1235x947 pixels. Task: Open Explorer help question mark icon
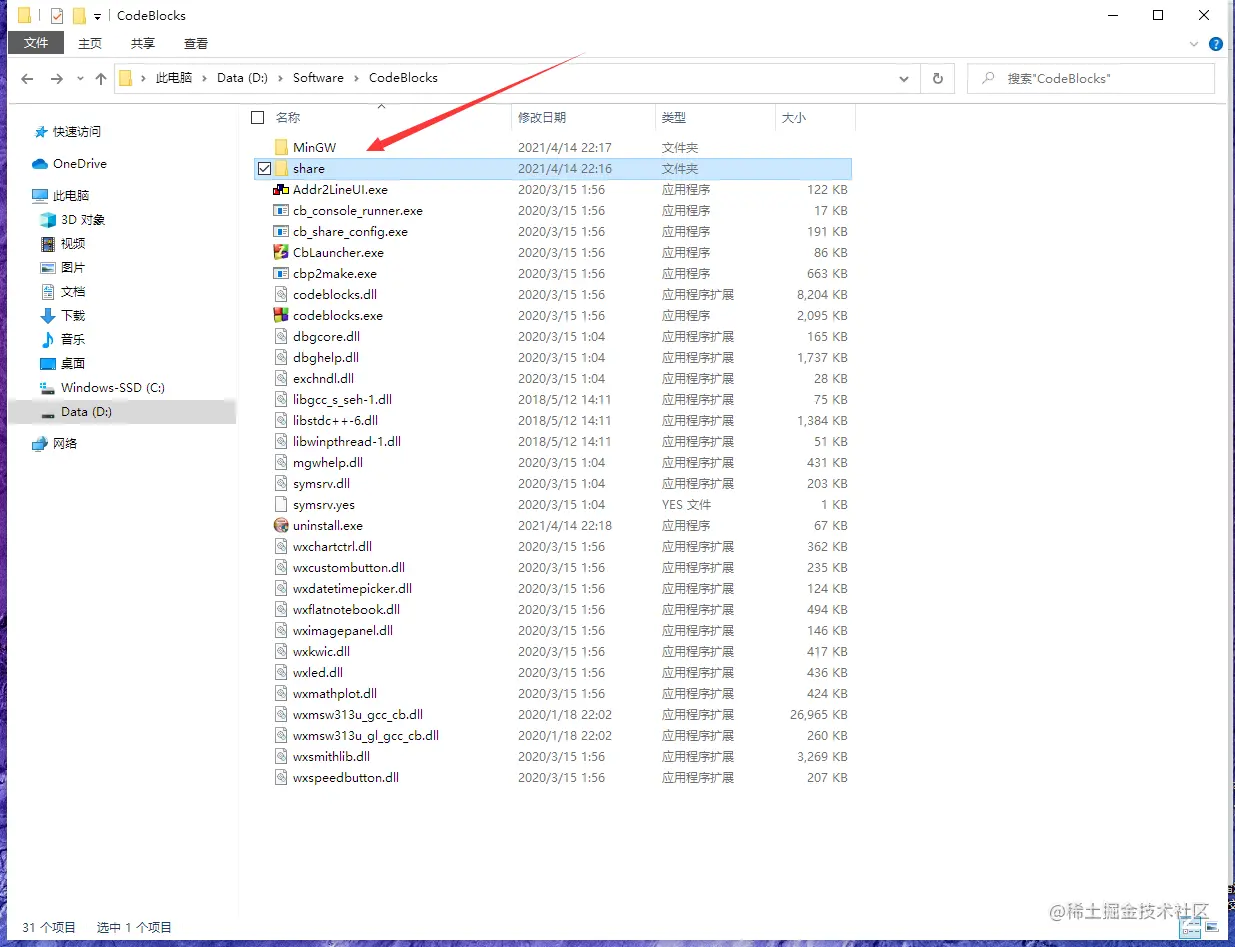(1216, 44)
